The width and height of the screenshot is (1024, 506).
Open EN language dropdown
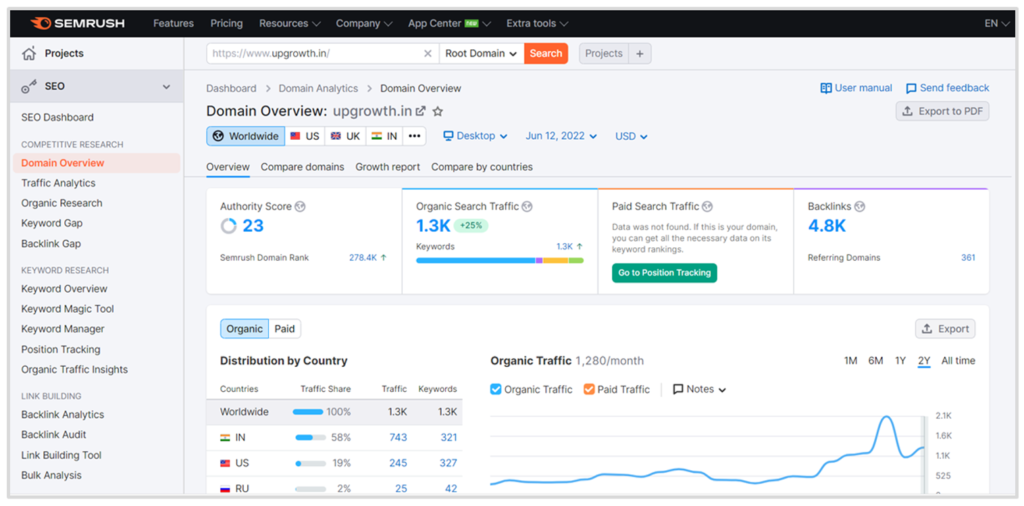(x=997, y=24)
